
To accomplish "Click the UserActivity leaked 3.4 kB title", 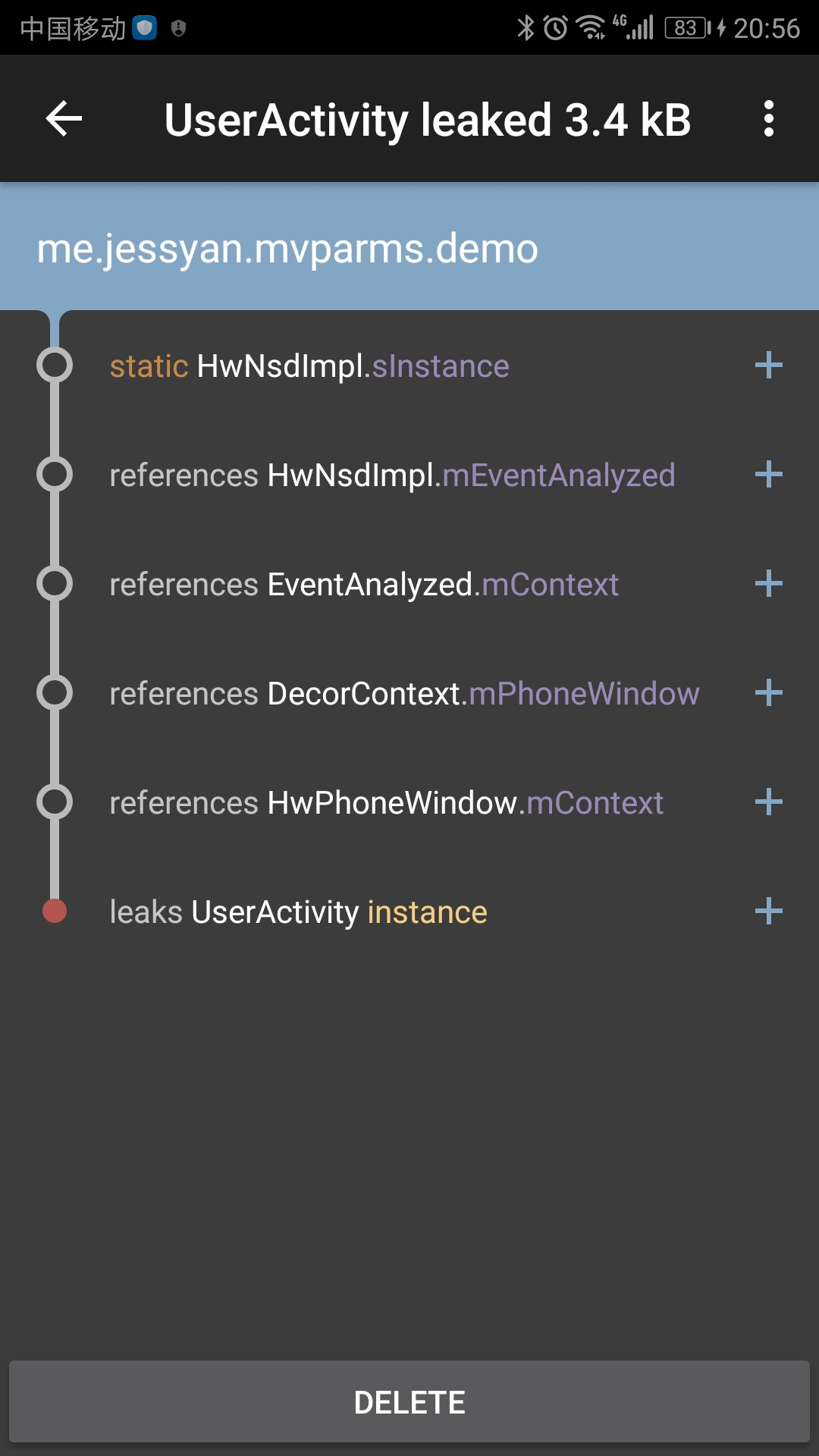I will 428,119.
